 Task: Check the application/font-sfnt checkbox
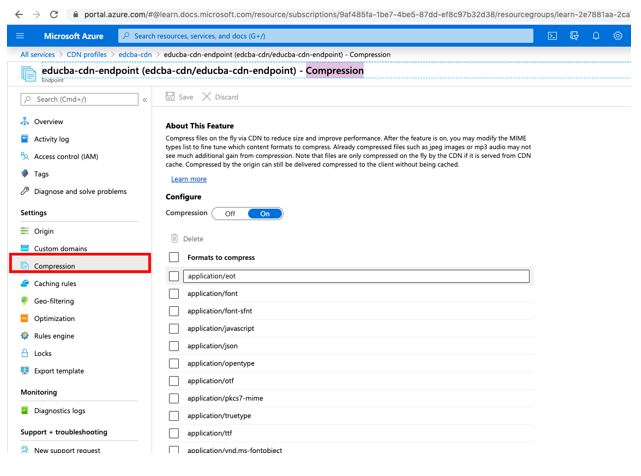pos(174,311)
